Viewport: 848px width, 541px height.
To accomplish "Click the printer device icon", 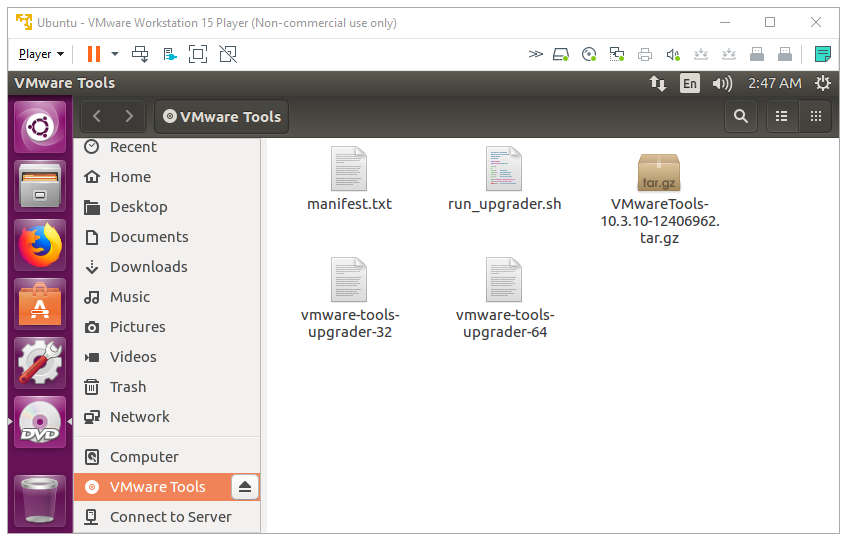I will coord(645,54).
